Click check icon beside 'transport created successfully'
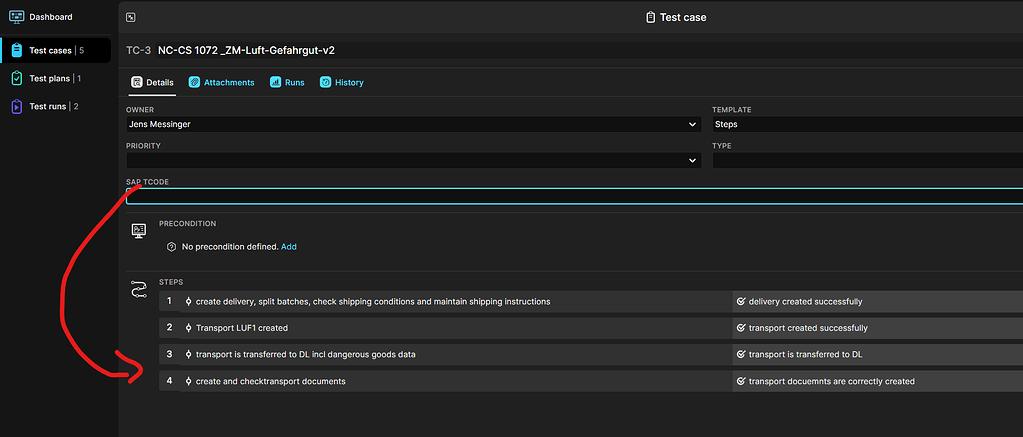The image size is (1023, 437). 741,328
